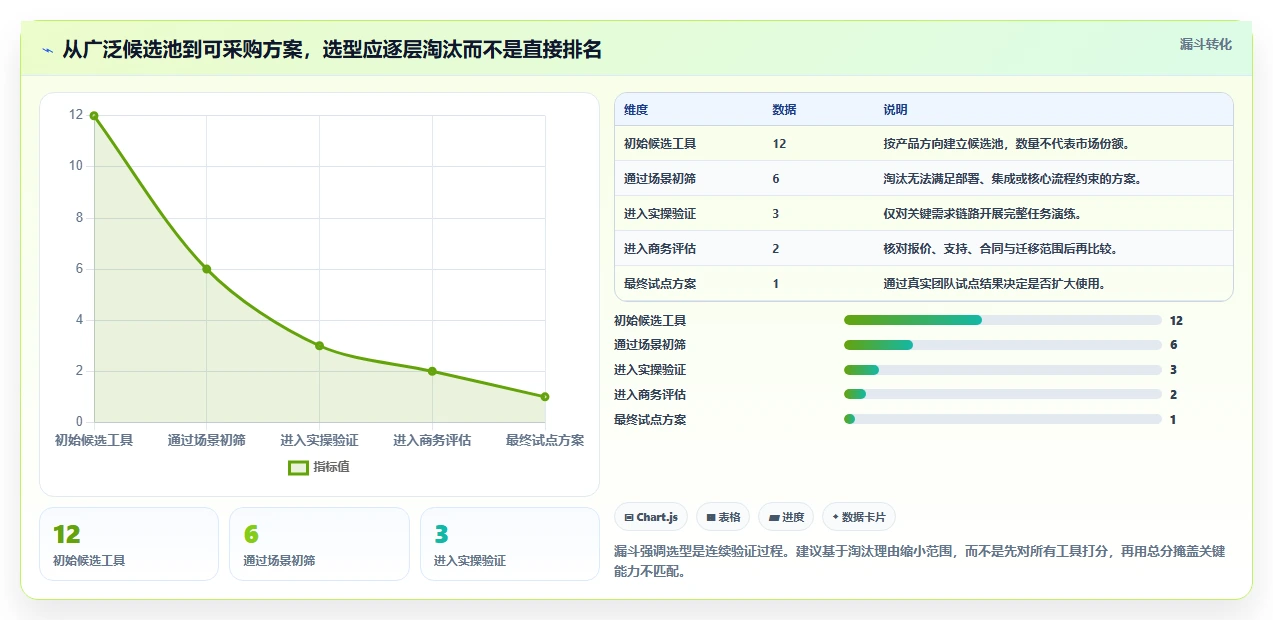Click the value 12 at the progress bar end
The width and height of the screenshot is (1273, 620).
(1176, 321)
